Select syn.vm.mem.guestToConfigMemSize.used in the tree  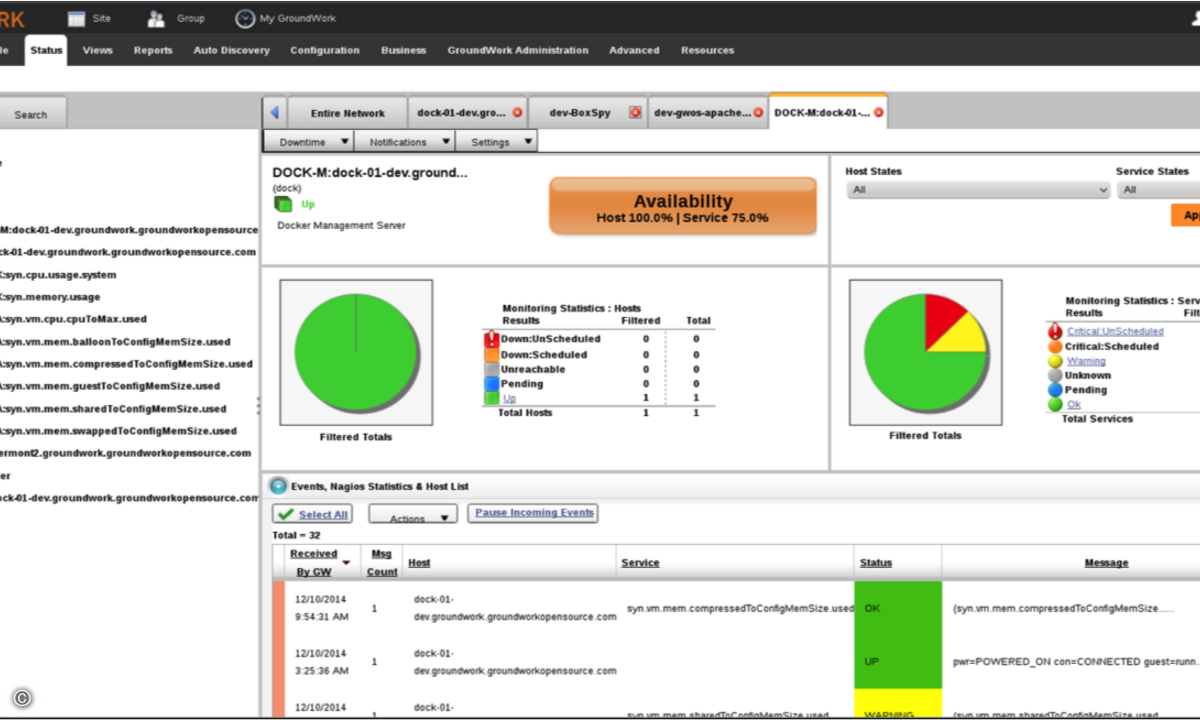(x=110, y=386)
